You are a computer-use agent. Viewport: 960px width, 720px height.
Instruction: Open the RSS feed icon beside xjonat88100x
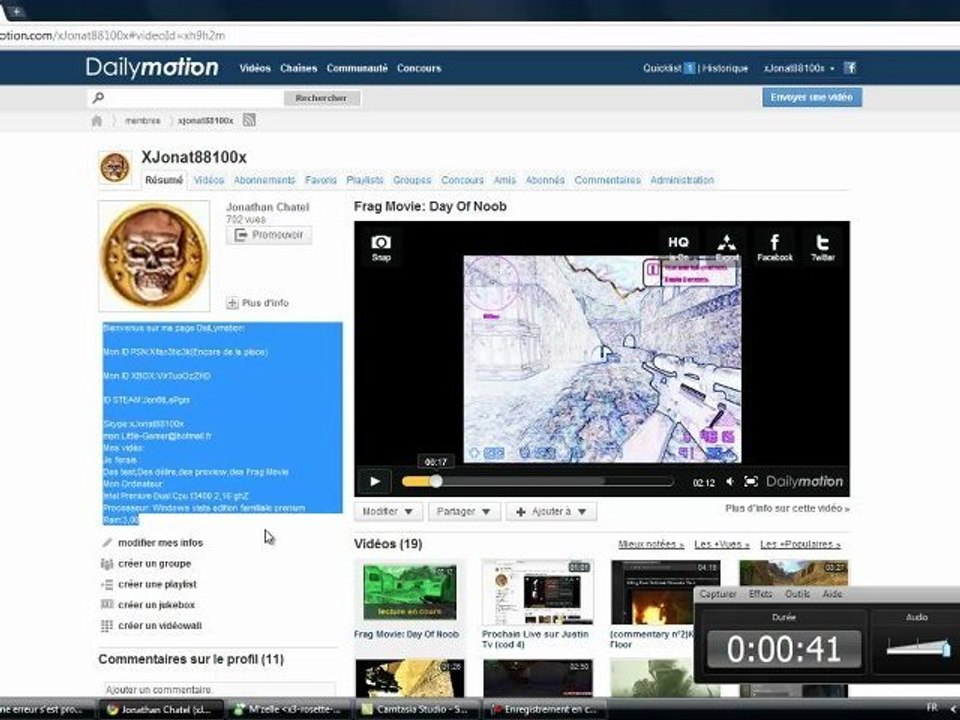[249, 120]
